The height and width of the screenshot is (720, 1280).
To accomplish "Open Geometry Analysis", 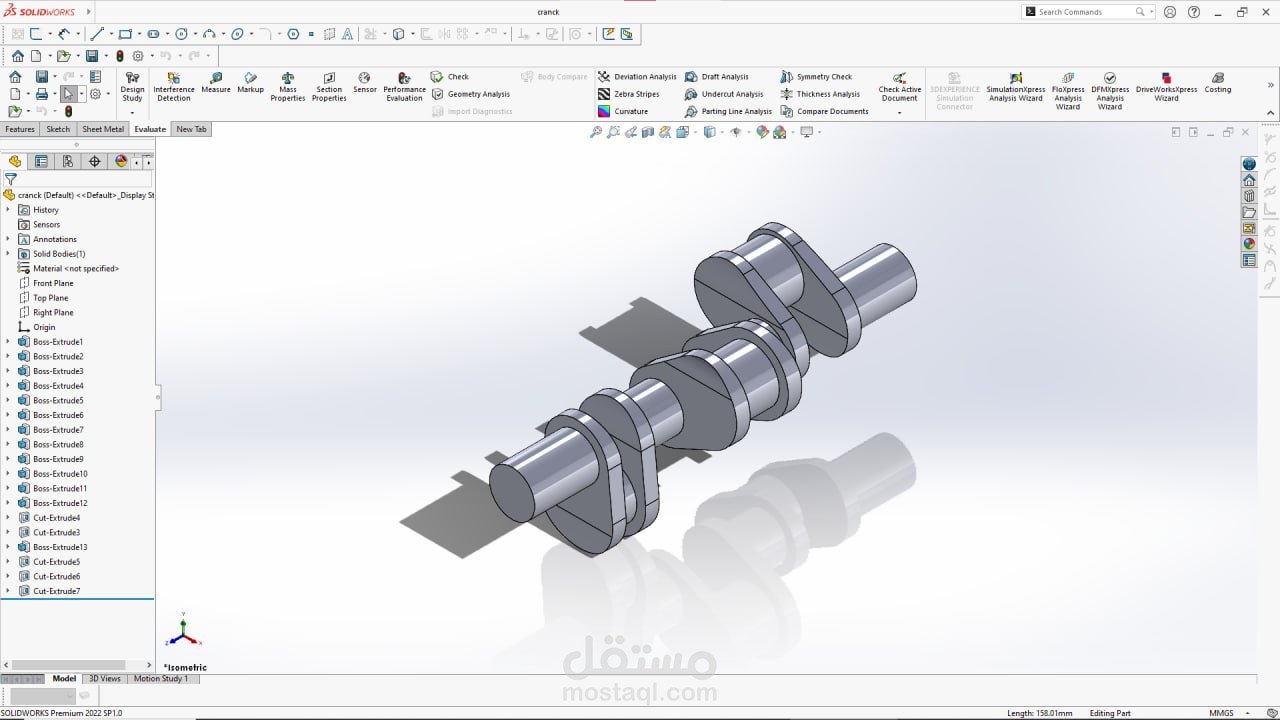I will pyautogui.click(x=471, y=94).
